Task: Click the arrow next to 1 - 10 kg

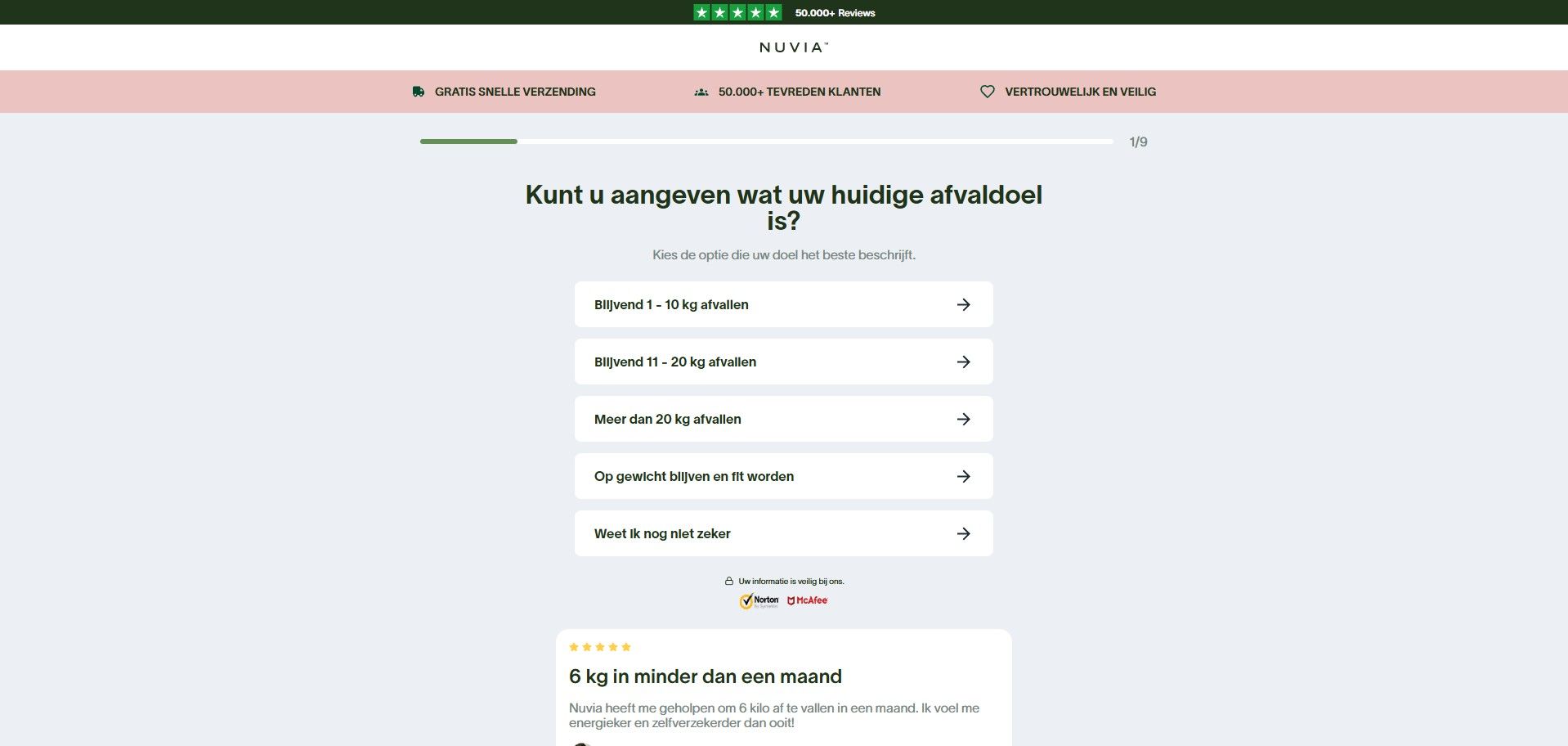Action: click(x=964, y=304)
